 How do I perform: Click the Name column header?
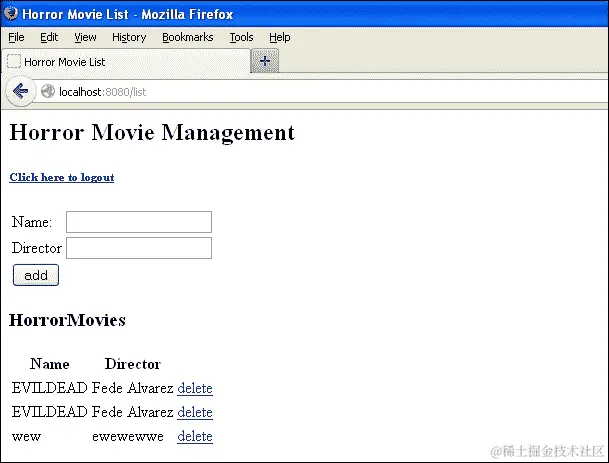[x=50, y=364]
